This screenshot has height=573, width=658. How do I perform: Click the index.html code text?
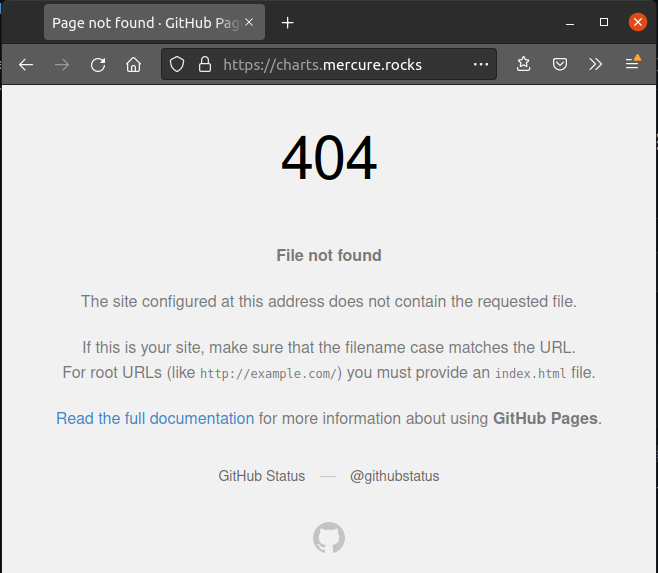(530, 373)
